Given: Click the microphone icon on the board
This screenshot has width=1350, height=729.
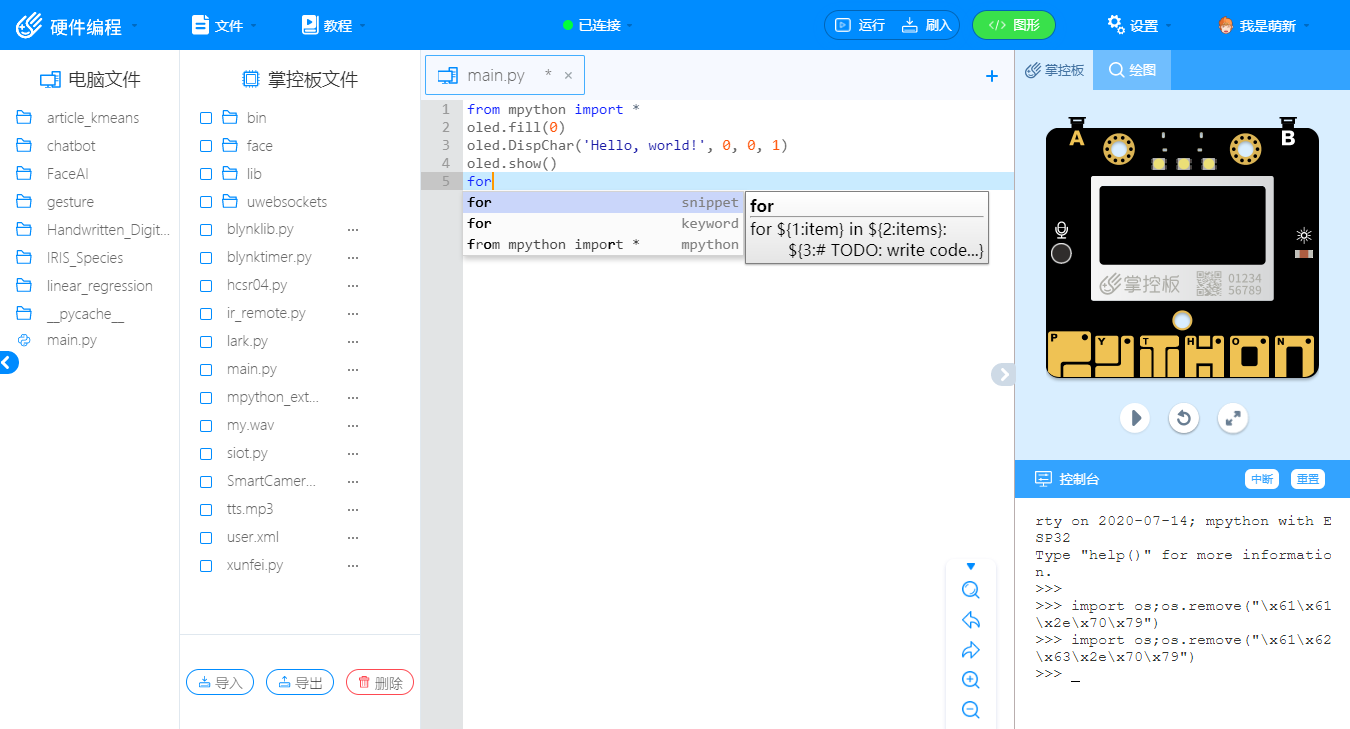Looking at the screenshot, I should tap(1061, 231).
